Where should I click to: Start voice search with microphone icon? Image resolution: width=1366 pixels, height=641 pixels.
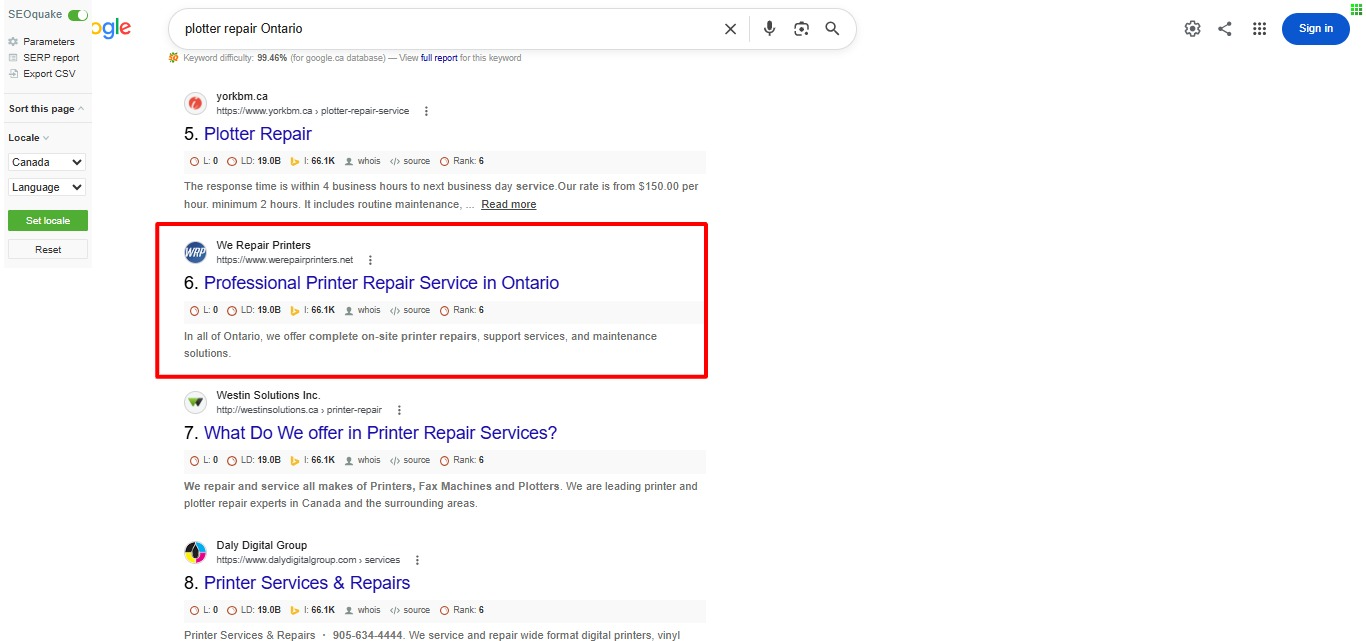(x=769, y=29)
